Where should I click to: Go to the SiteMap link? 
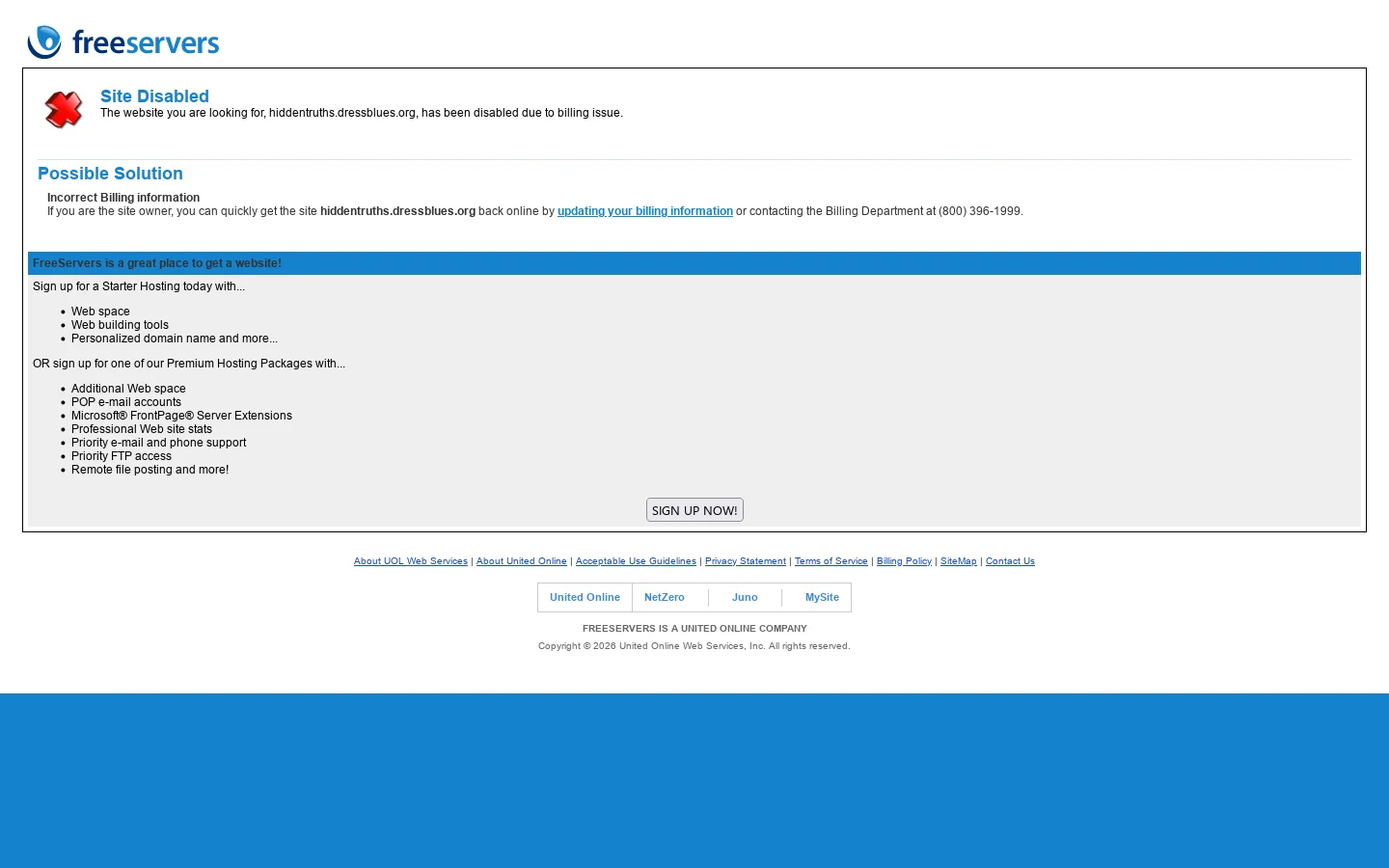click(959, 561)
